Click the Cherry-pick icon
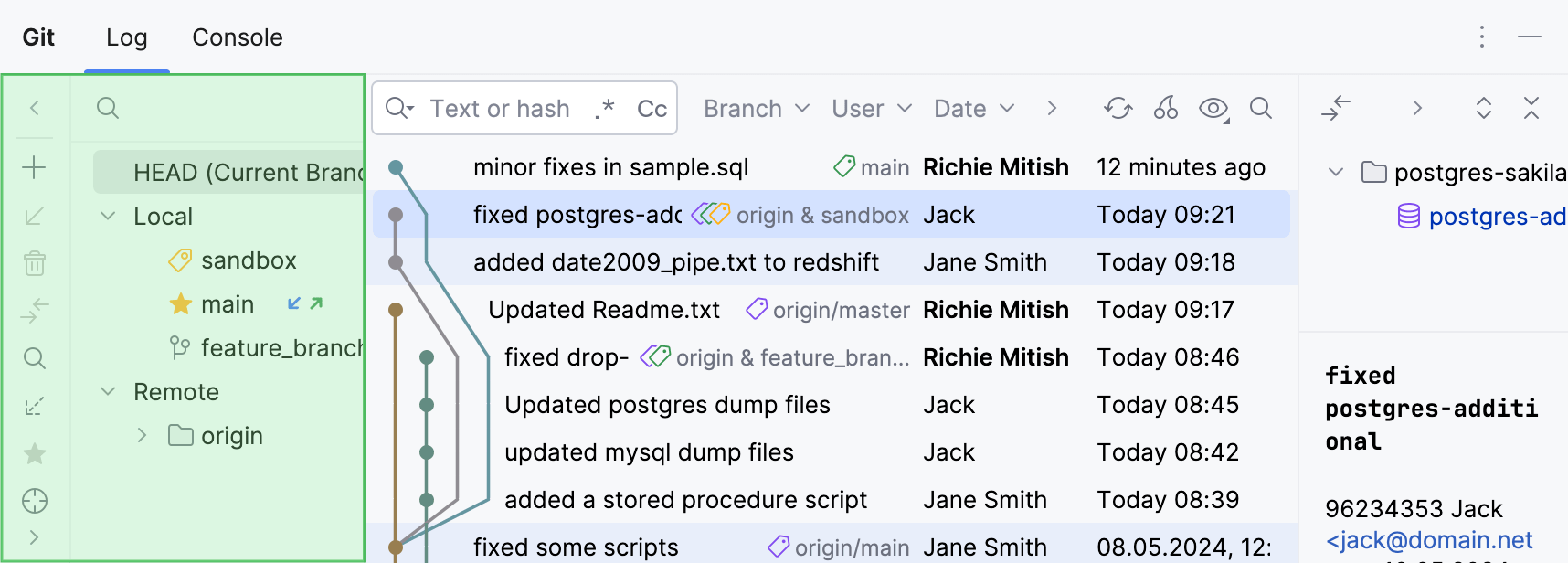 click(1165, 108)
